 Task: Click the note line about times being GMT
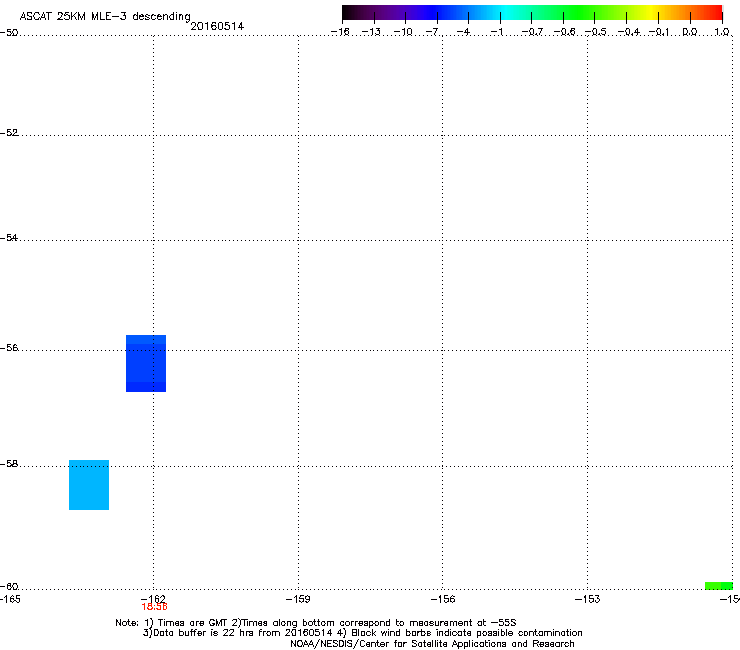(x=316, y=623)
